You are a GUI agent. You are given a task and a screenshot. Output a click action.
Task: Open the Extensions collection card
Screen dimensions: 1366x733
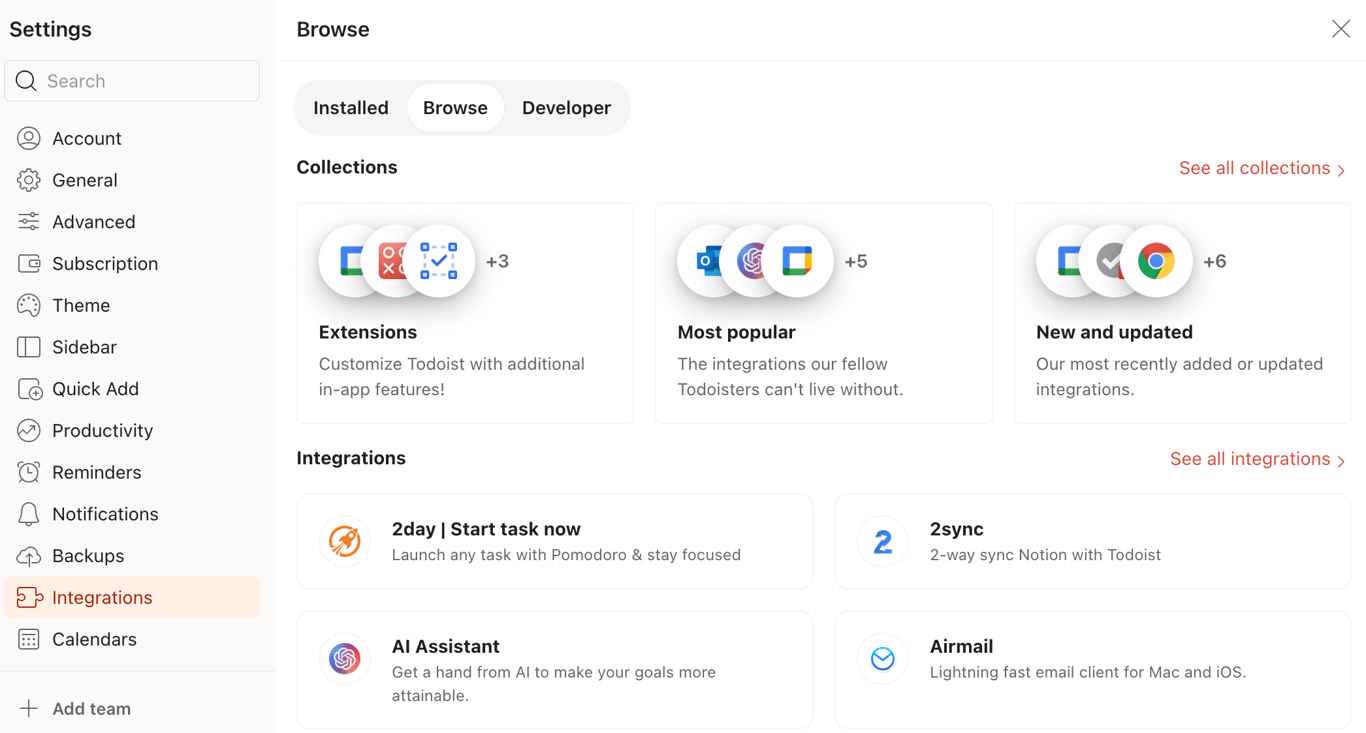pos(465,313)
